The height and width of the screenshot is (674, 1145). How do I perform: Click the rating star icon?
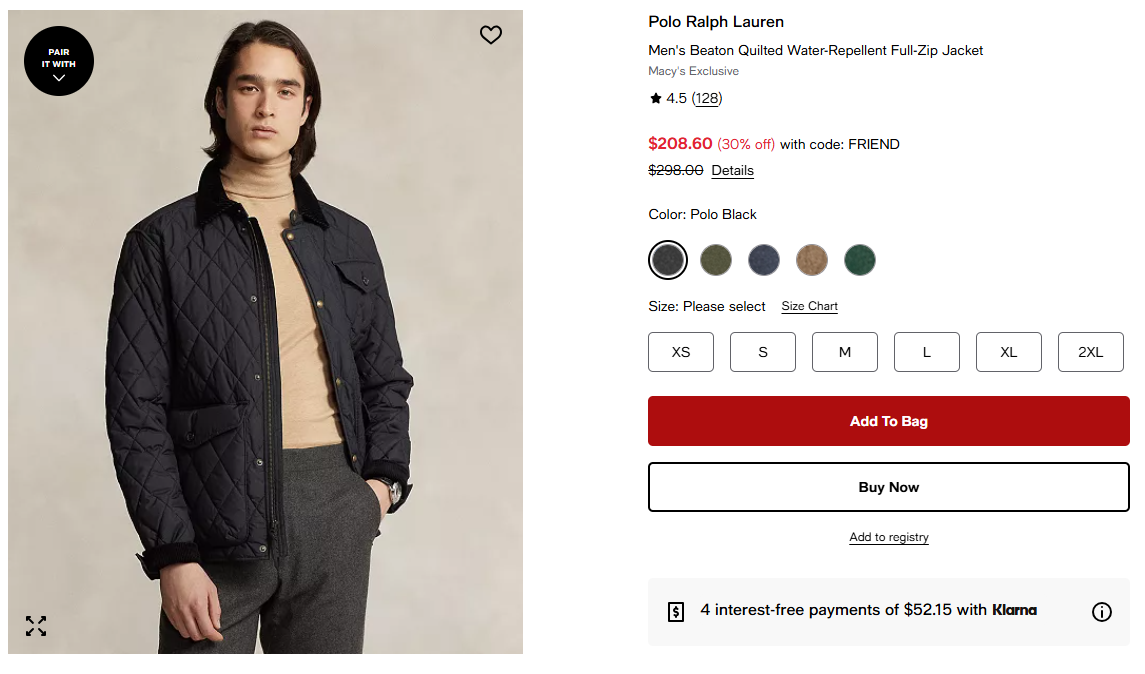click(655, 98)
